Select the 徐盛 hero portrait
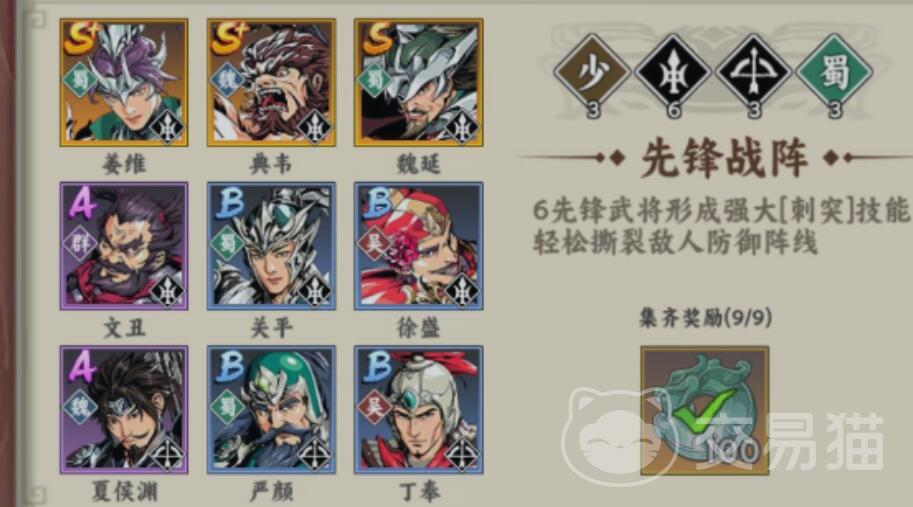The image size is (913, 507). pyautogui.click(x=419, y=246)
